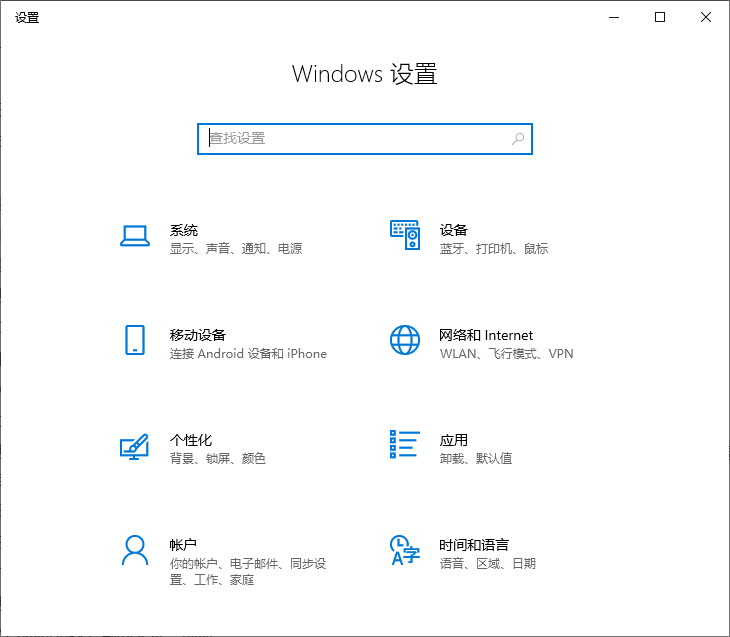
Task: Open the 应用 settings title
Action: (454, 440)
